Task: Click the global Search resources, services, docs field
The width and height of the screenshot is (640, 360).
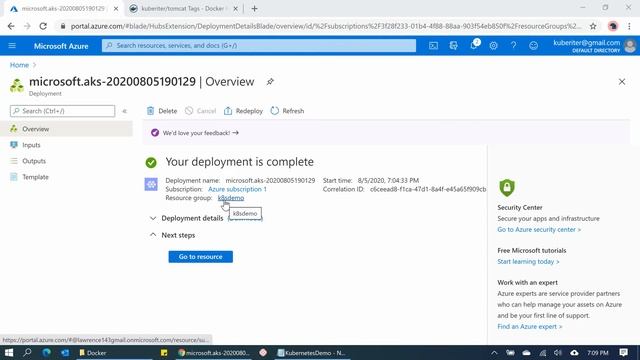Action: pyautogui.click(x=259, y=46)
